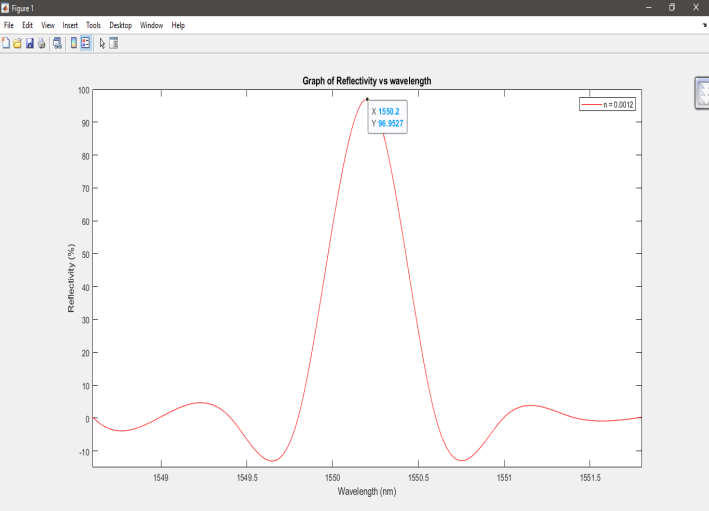
Task: Click the 1550 tick label on x-axis
Action: [x=332, y=478]
